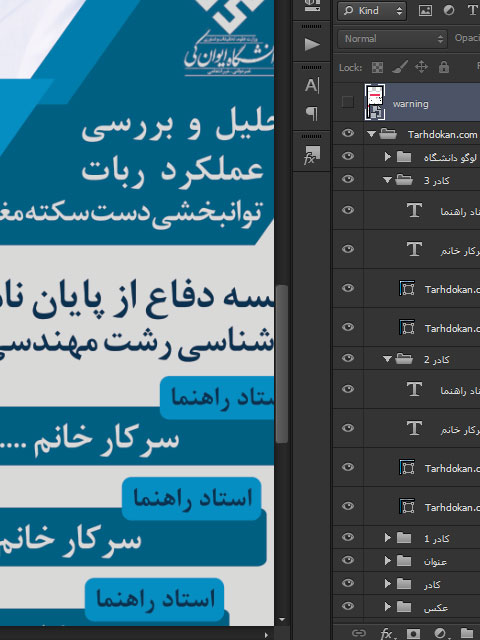
Task: Select the Tarhdokan.com group name
Action: [442, 134]
